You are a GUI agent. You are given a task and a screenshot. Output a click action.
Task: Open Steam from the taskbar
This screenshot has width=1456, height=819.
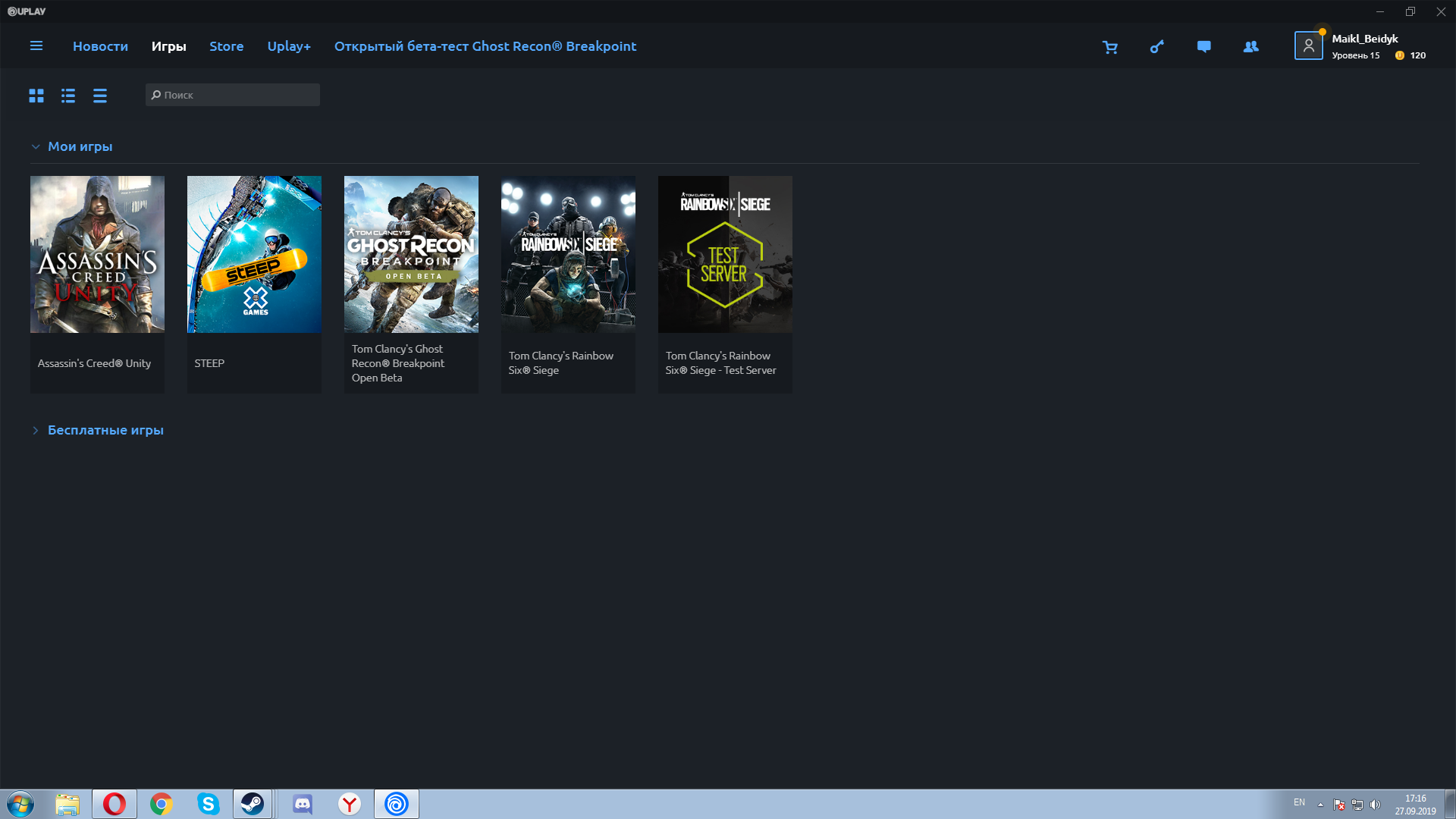click(x=253, y=804)
